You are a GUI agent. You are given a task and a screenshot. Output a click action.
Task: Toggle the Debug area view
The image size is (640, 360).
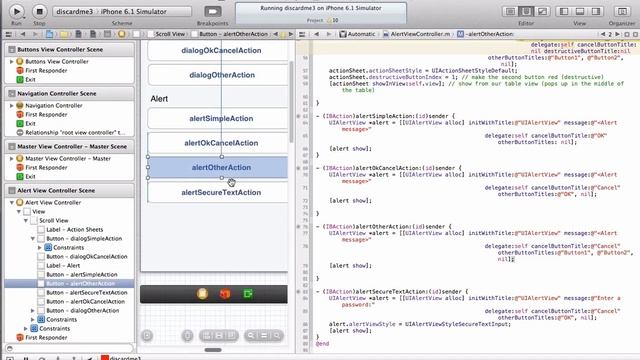tap(580, 11)
